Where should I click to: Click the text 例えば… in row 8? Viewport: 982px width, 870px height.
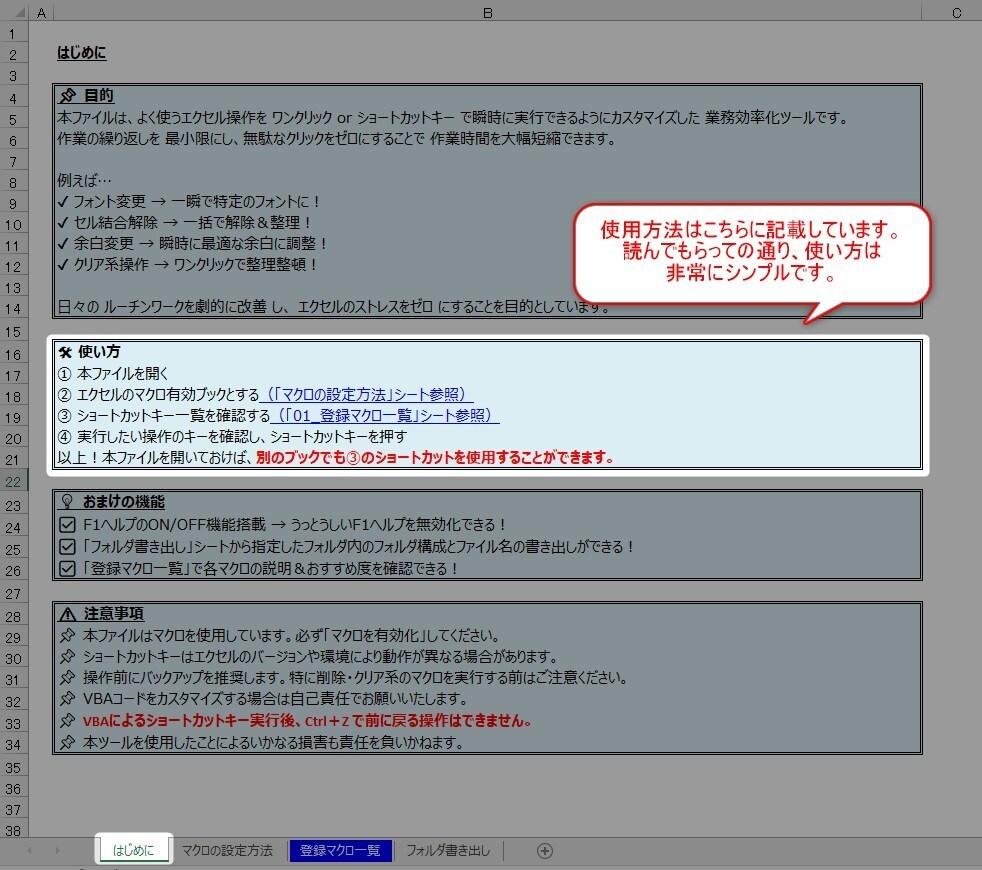click(84, 181)
